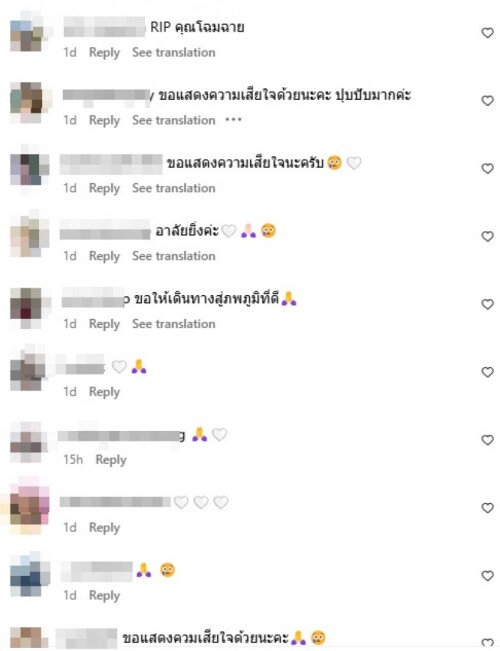The height and width of the screenshot is (651, 500).
Task: See translation of "อาลัยยิ่งค่ะ" comment
Action: [x=174, y=256]
